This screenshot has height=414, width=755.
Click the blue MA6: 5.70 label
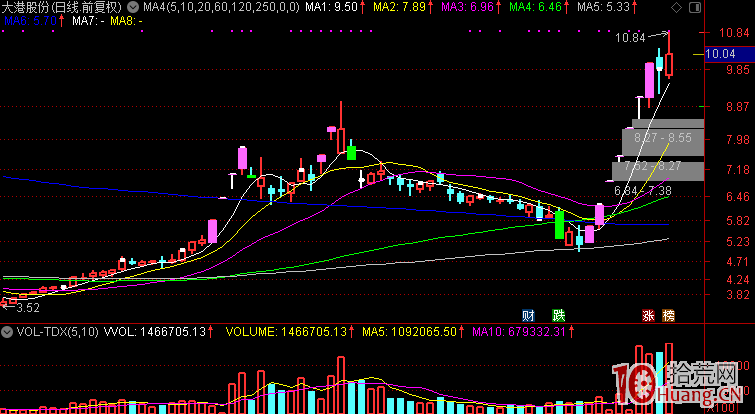pos(28,20)
